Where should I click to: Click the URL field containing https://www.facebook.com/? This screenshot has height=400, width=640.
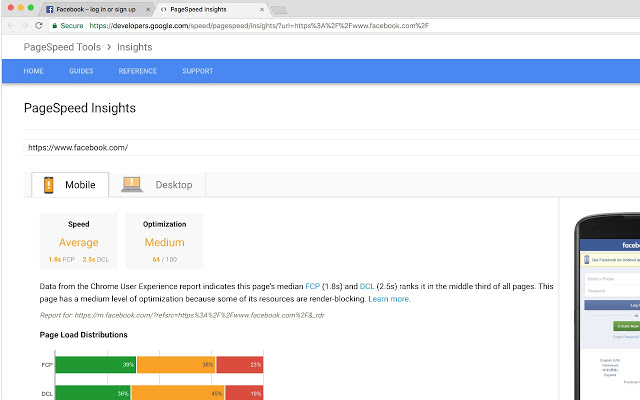[332, 148]
